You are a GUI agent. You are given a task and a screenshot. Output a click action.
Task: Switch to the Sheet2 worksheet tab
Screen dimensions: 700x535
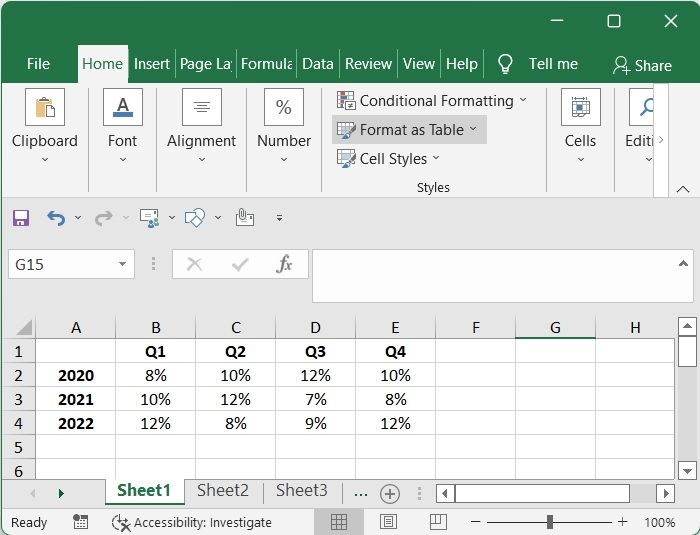coord(222,490)
